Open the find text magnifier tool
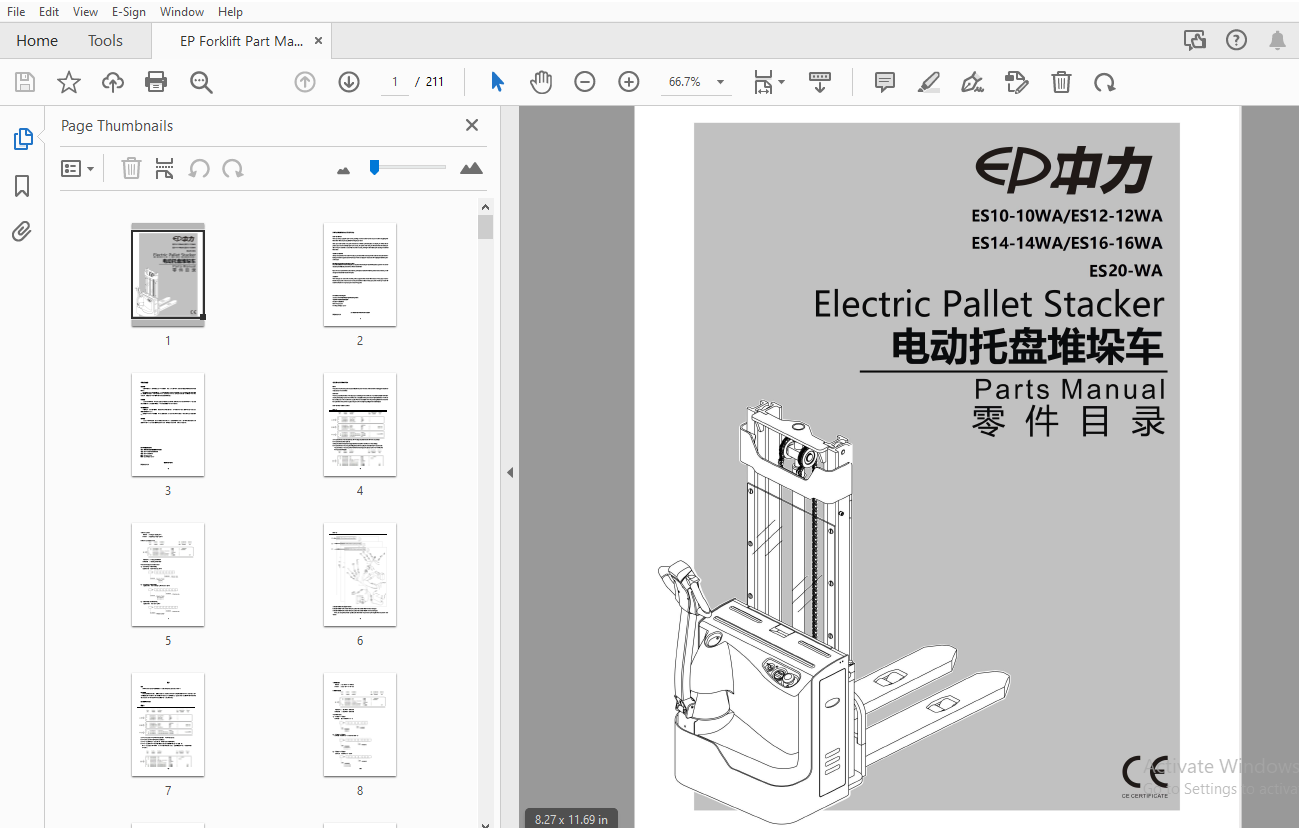The height and width of the screenshot is (828, 1299). [201, 82]
